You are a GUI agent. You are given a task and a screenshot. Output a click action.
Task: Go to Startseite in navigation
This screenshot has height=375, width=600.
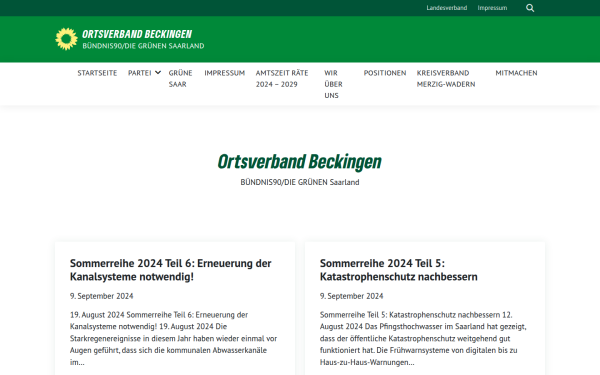[97, 73]
